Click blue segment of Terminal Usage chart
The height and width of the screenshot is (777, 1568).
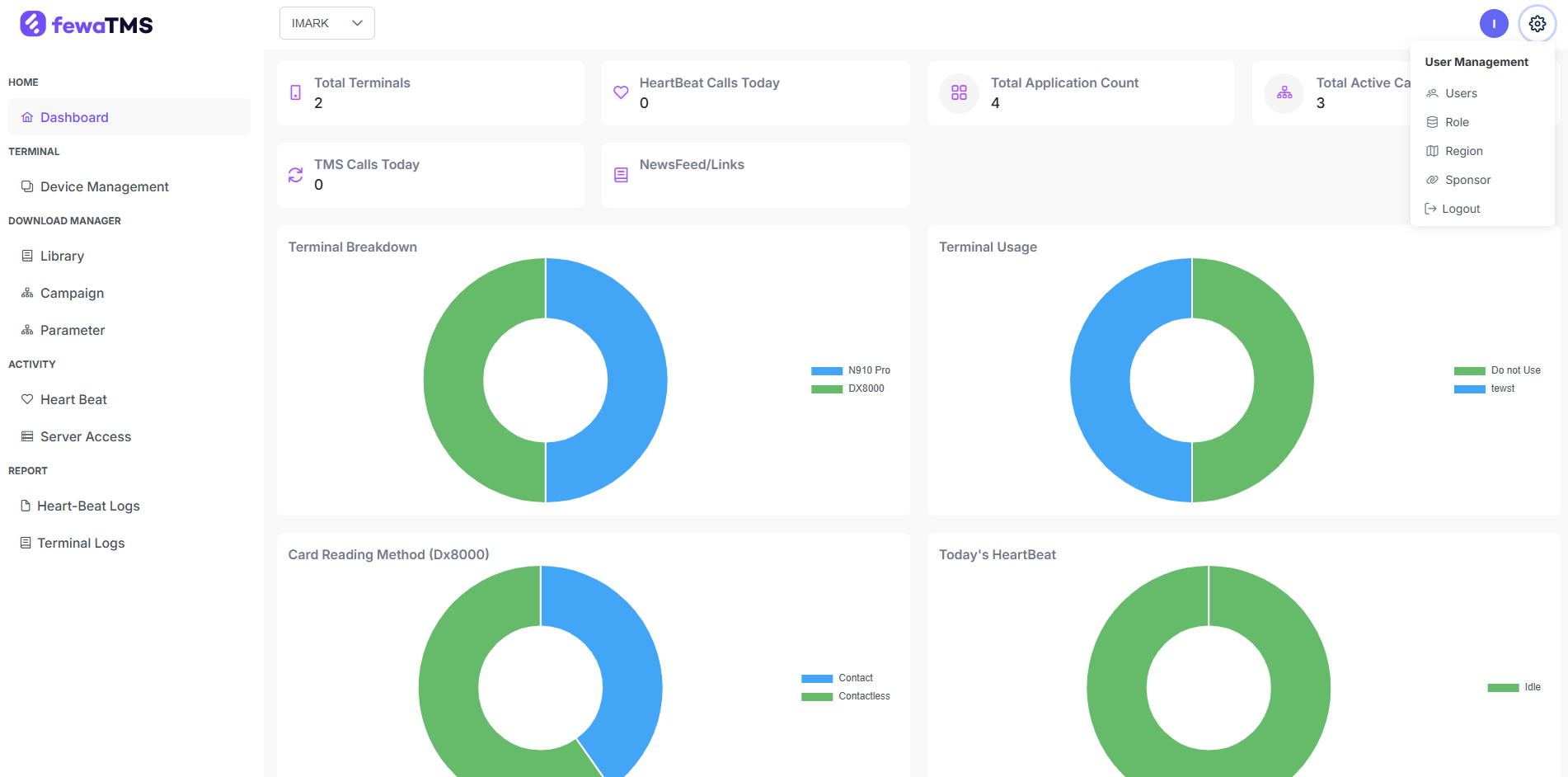(1101, 380)
